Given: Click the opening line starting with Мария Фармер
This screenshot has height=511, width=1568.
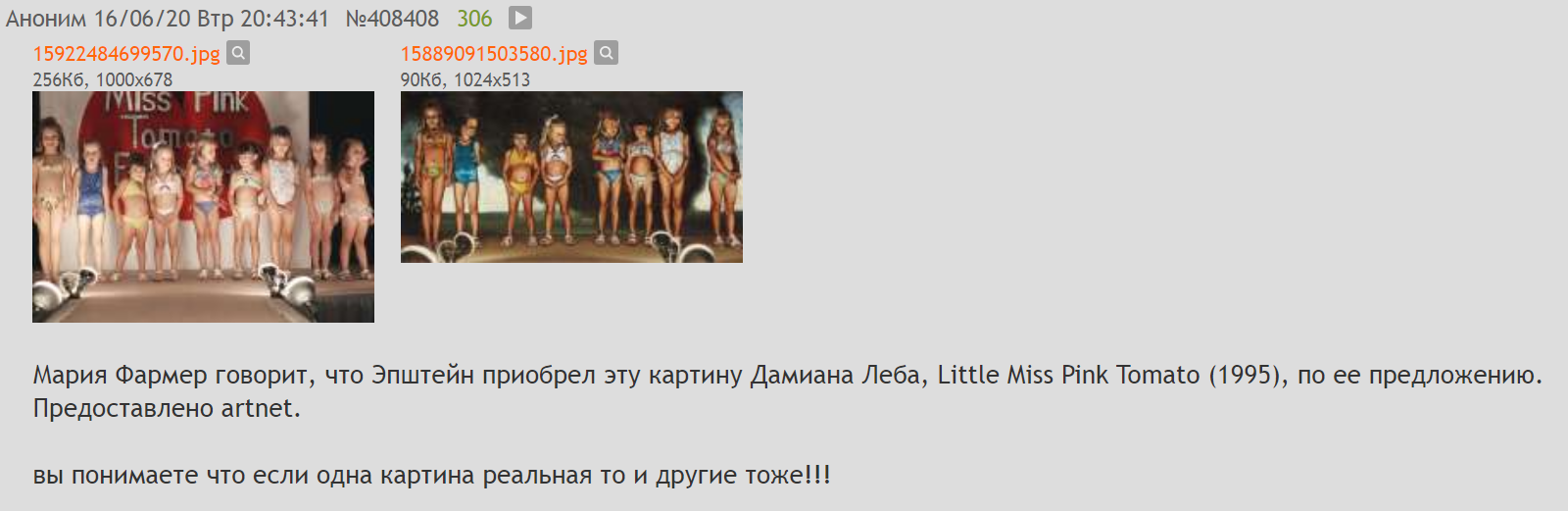Looking at the screenshot, I should [788, 375].
